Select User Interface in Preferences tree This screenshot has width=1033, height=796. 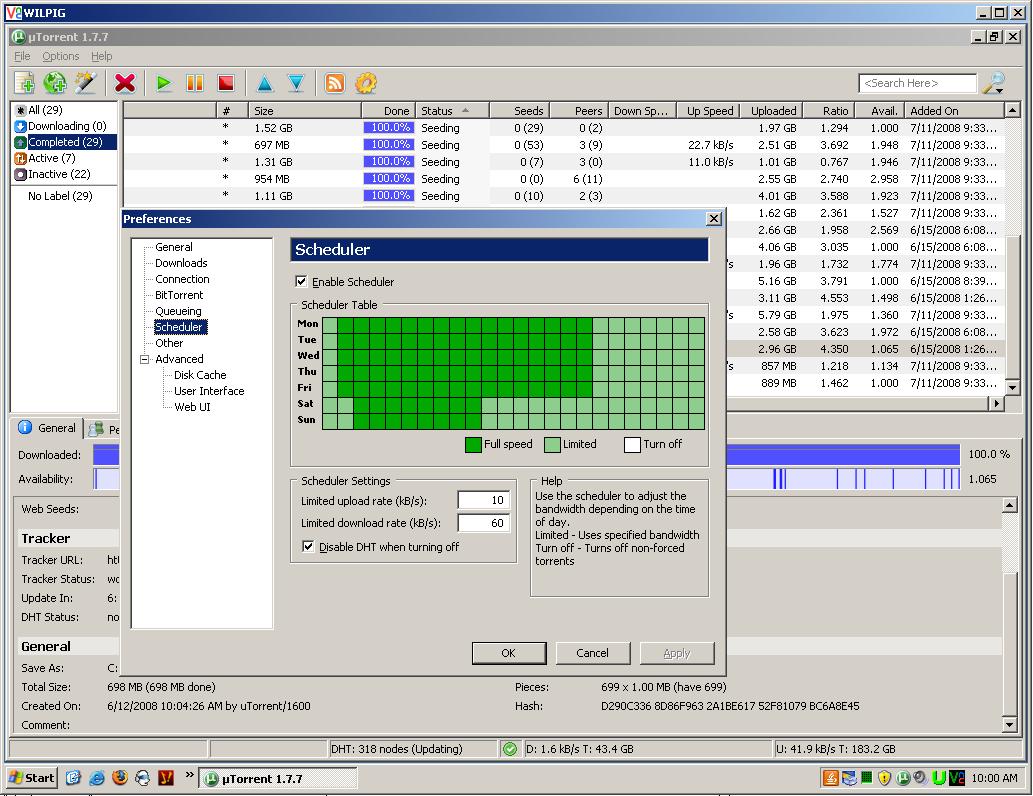point(209,391)
